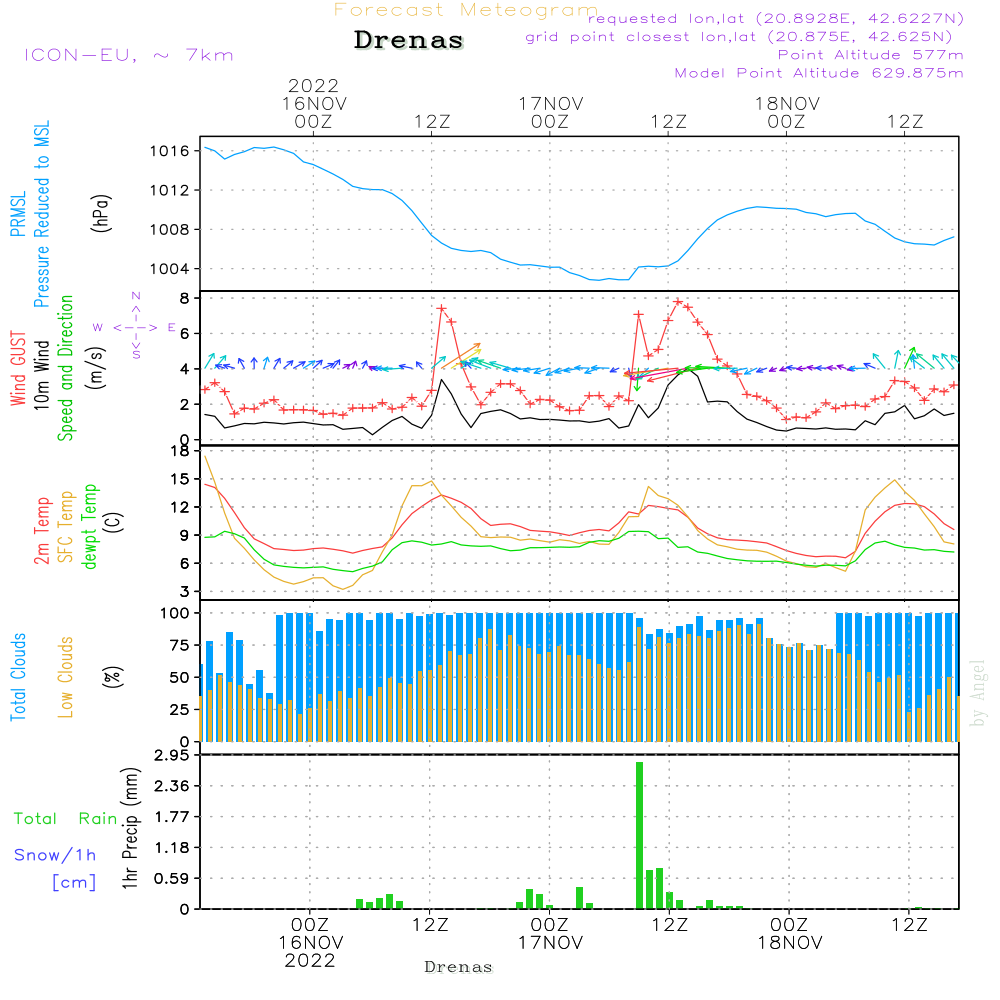Click the green 'dewpt Temp' label
The image size is (1000, 1000).
click(x=89, y=526)
